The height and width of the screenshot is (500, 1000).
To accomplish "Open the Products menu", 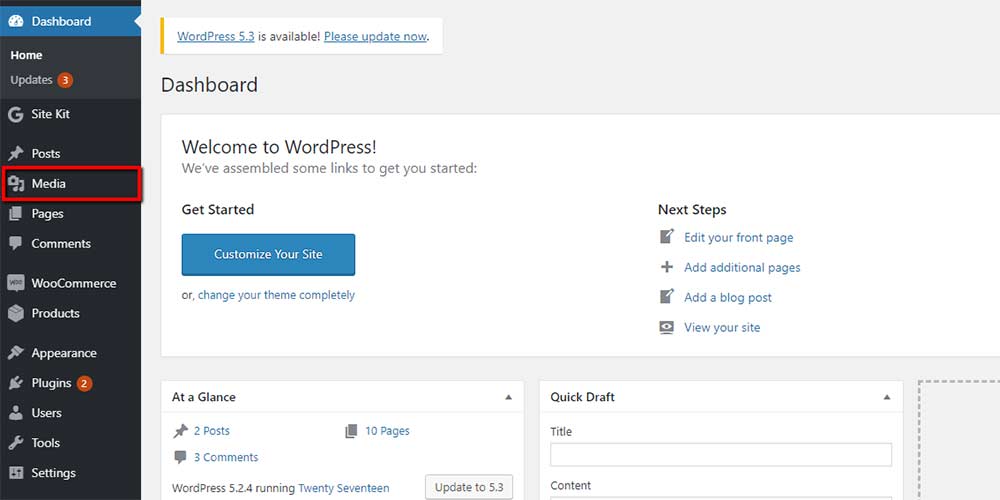I will click(x=70, y=313).
